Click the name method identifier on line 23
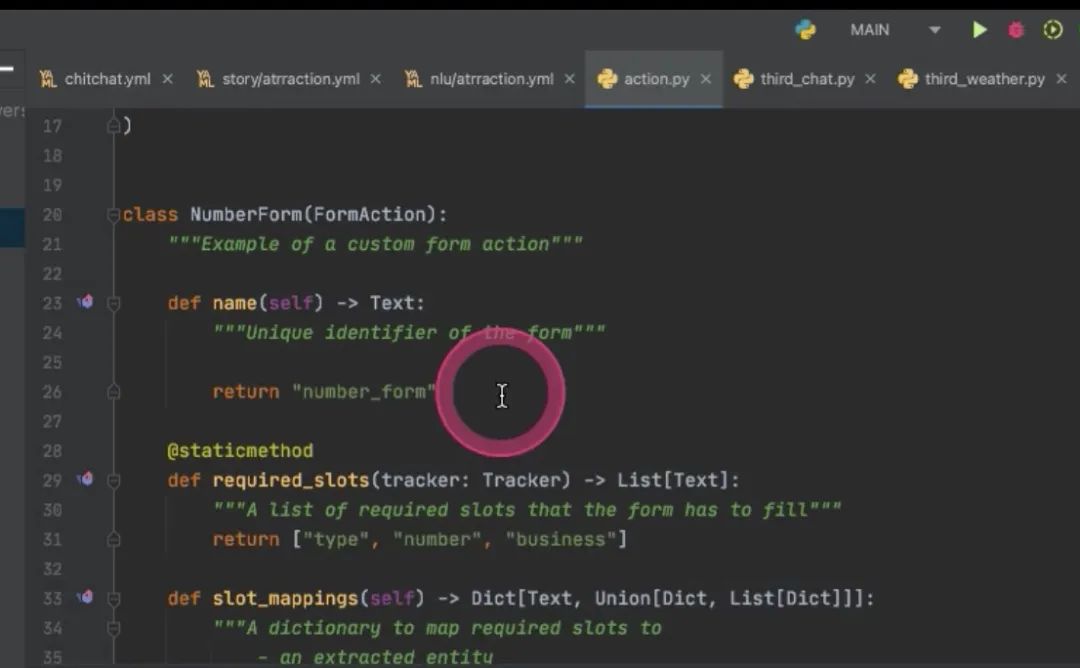The height and width of the screenshot is (668, 1080). click(234, 303)
